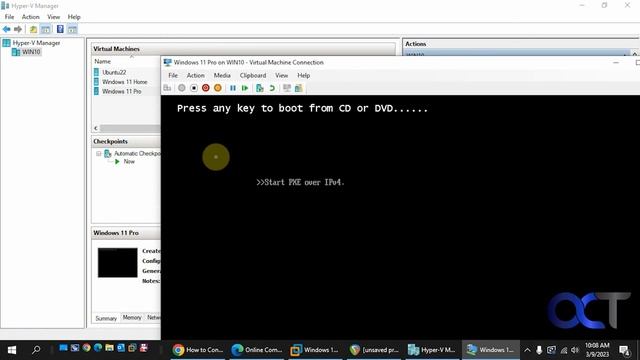Select the Automatic Checkpoint entry
This screenshot has height=360, width=640.
133,153
